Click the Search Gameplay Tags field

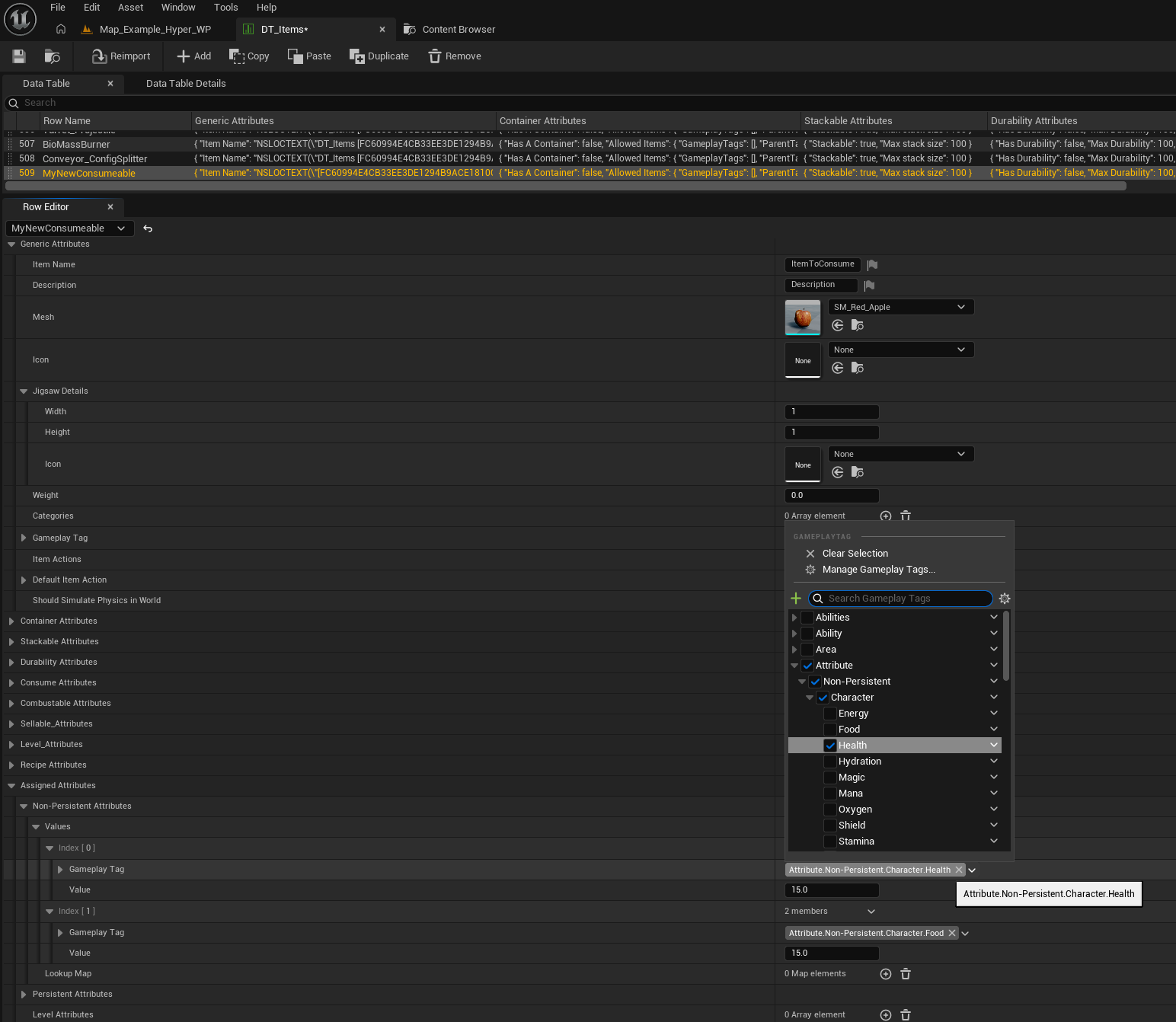pyautogui.click(x=900, y=599)
